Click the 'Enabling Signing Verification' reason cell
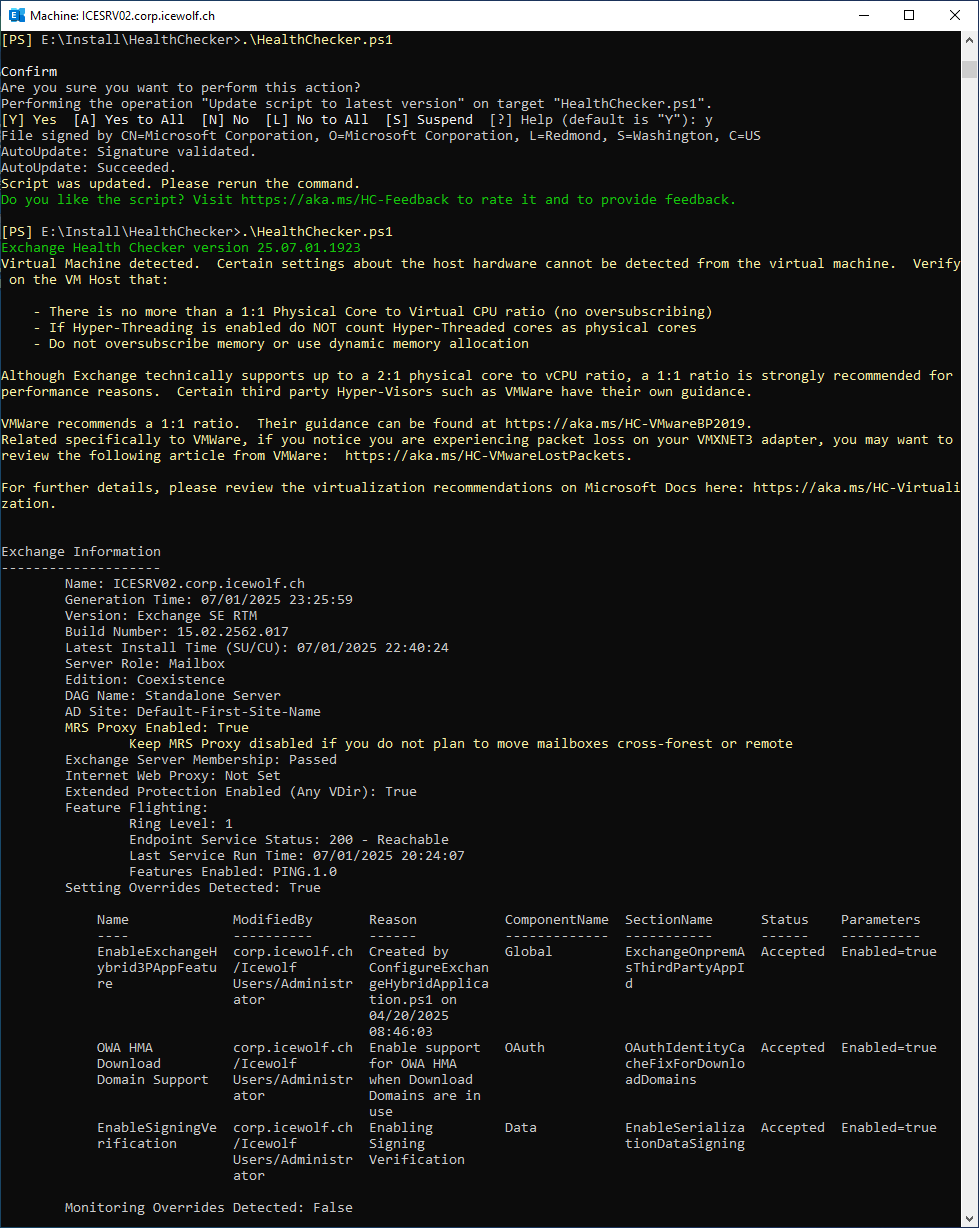 (x=417, y=1144)
